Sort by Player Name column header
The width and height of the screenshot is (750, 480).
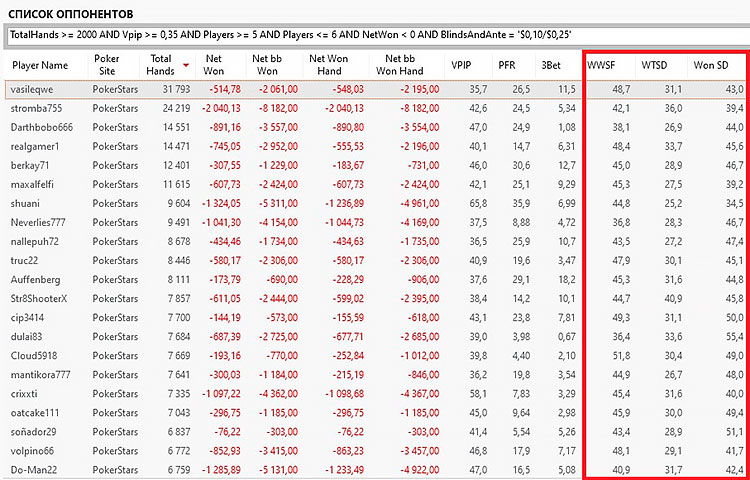(x=41, y=65)
